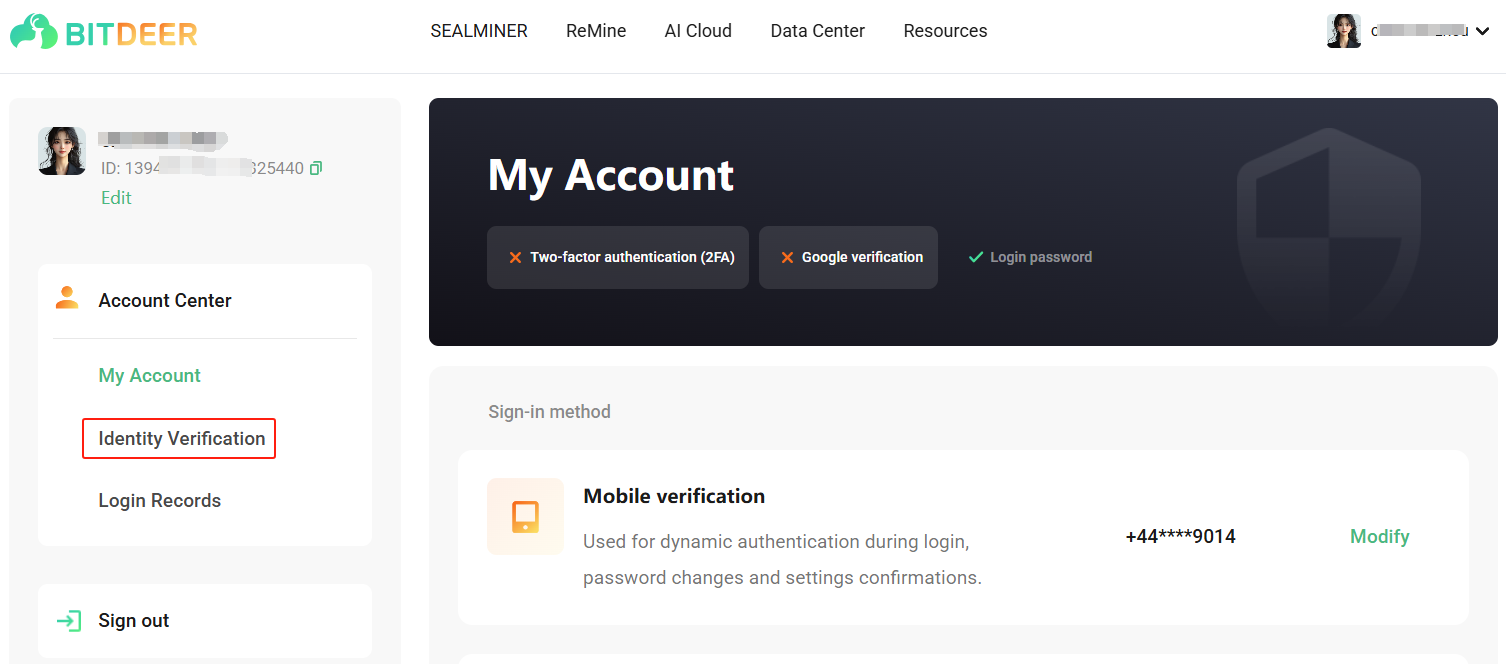Click the Google verification status badge
This screenshot has height=664, width=1506.
click(x=848, y=257)
